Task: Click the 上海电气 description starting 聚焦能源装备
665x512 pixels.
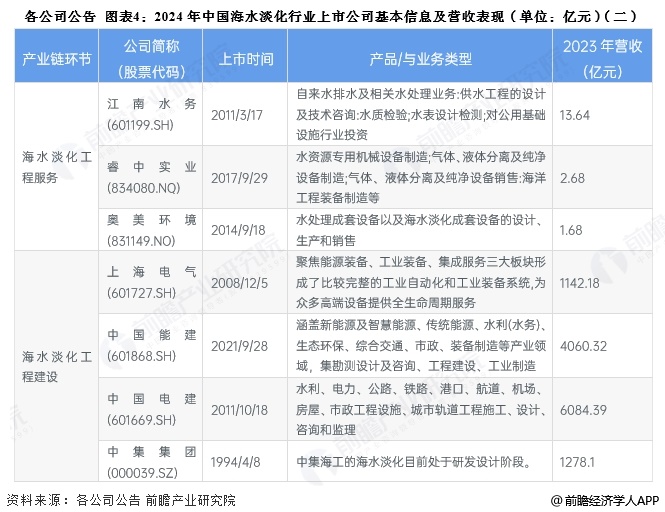Action: point(421,282)
